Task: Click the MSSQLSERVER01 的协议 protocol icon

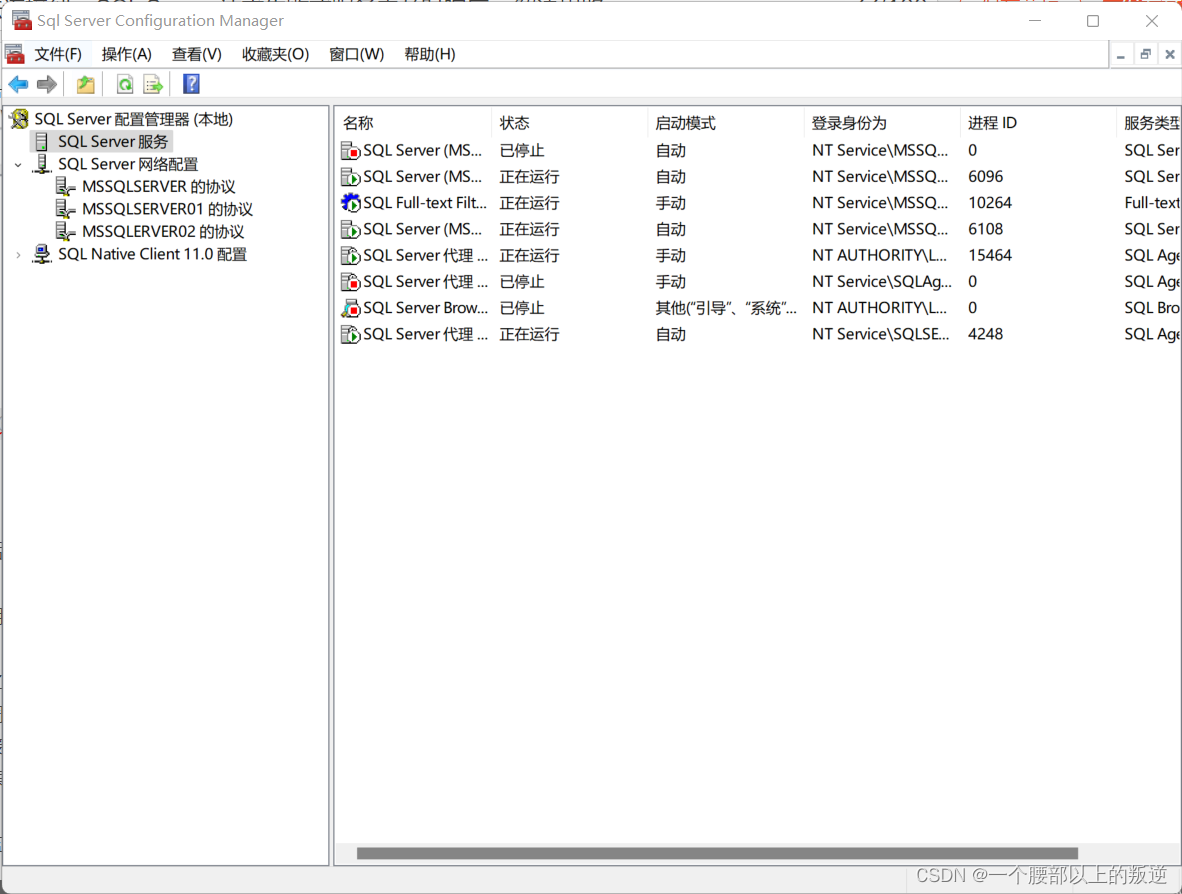Action: (66, 210)
